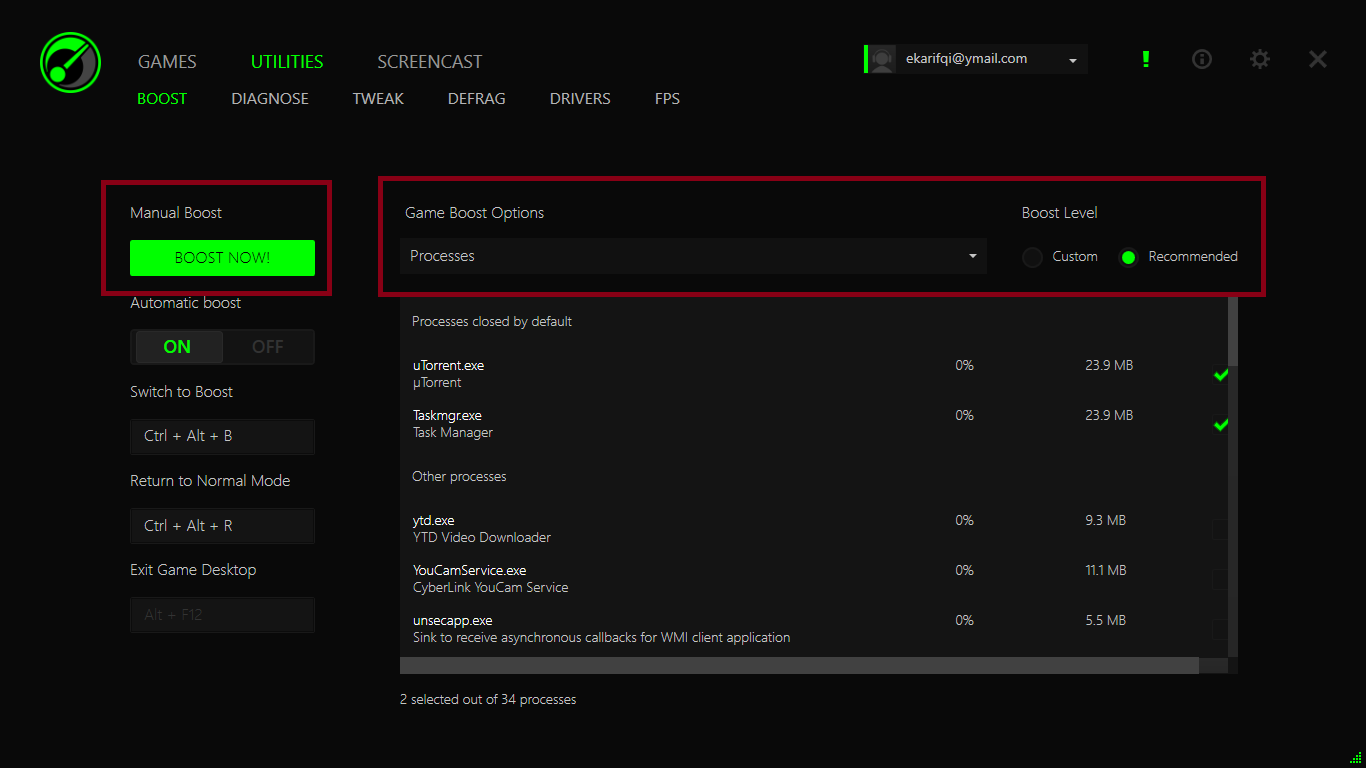Click the horizontal scrollbar under the process list
The height and width of the screenshot is (768, 1366).
pyautogui.click(x=798, y=665)
